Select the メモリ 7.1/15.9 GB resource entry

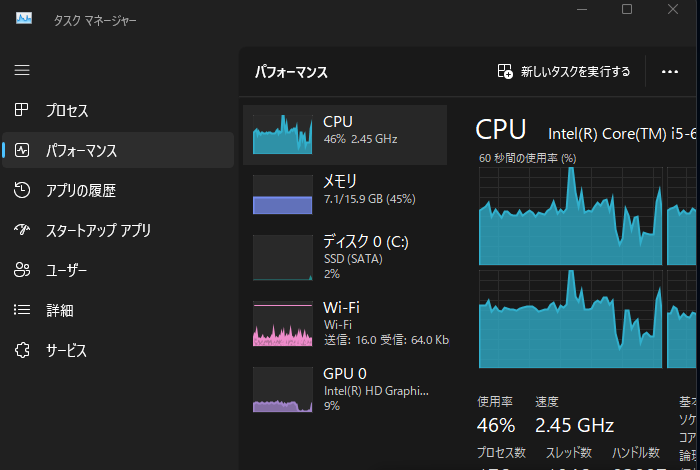pyautogui.click(x=345, y=195)
